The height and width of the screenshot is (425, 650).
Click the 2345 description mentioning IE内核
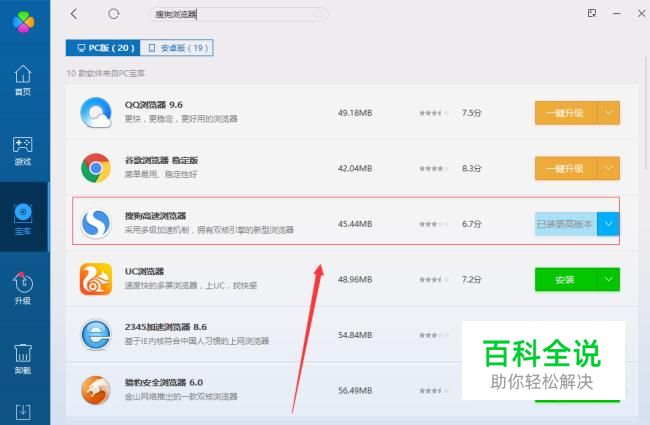point(197,341)
